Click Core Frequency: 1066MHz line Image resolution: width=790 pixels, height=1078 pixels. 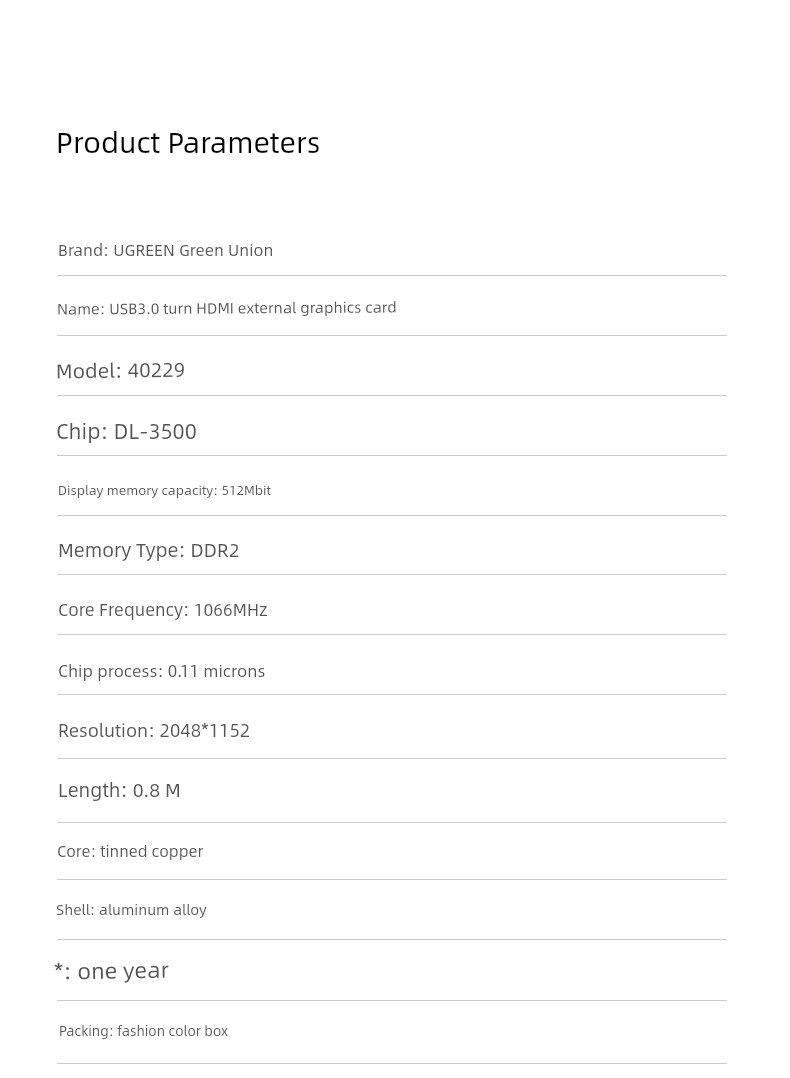coord(162,610)
